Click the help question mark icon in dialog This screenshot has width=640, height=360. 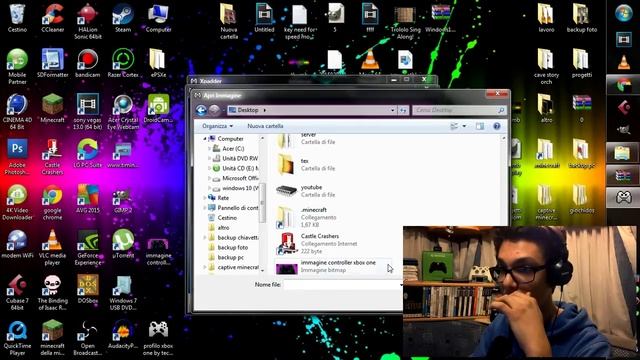pyautogui.click(x=497, y=126)
